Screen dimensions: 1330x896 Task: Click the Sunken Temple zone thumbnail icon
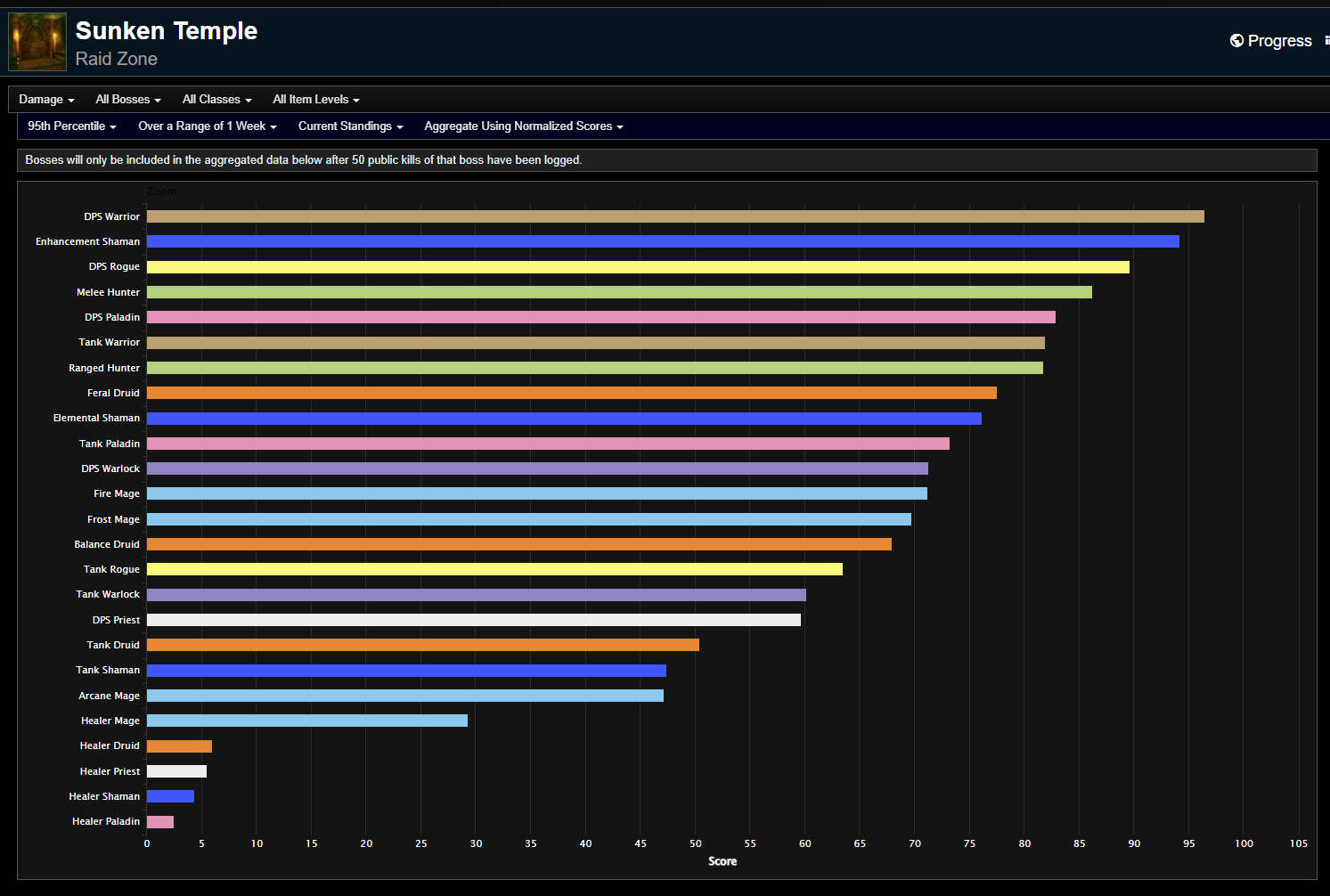point(37,42)
